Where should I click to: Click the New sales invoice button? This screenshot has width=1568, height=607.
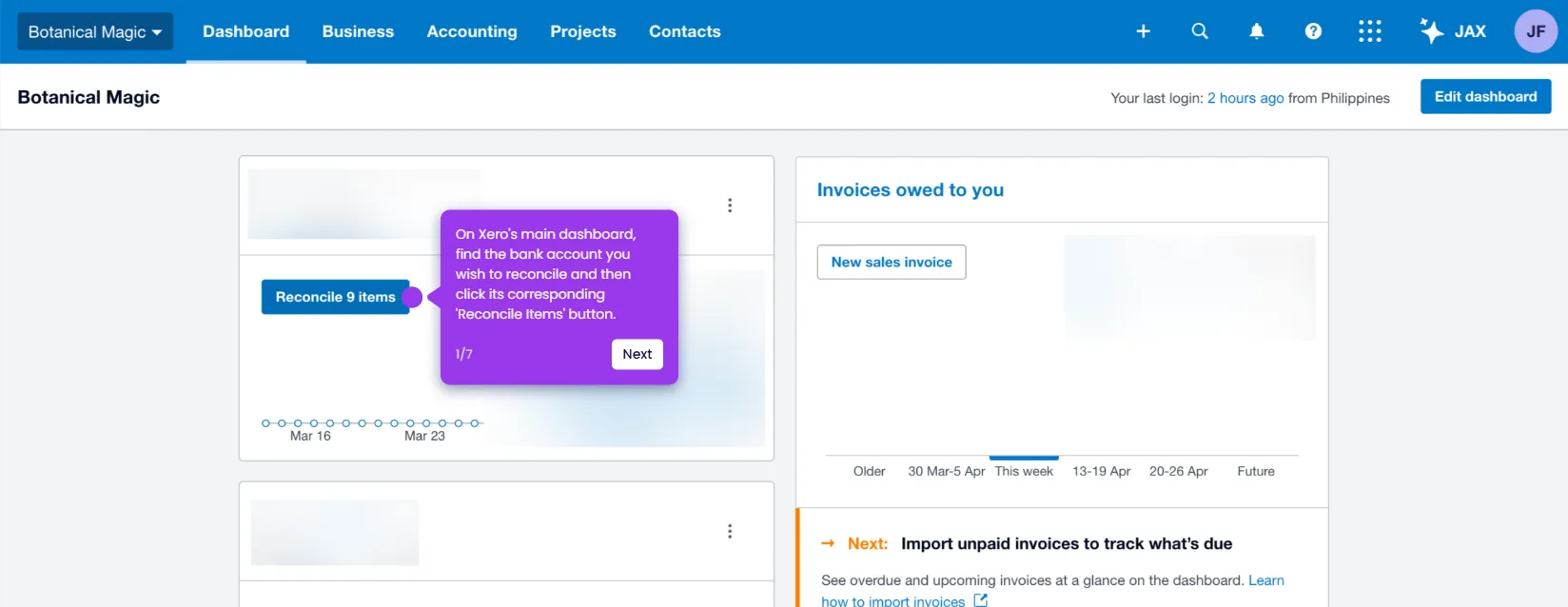pyautogui.click(x=892, y=262)
